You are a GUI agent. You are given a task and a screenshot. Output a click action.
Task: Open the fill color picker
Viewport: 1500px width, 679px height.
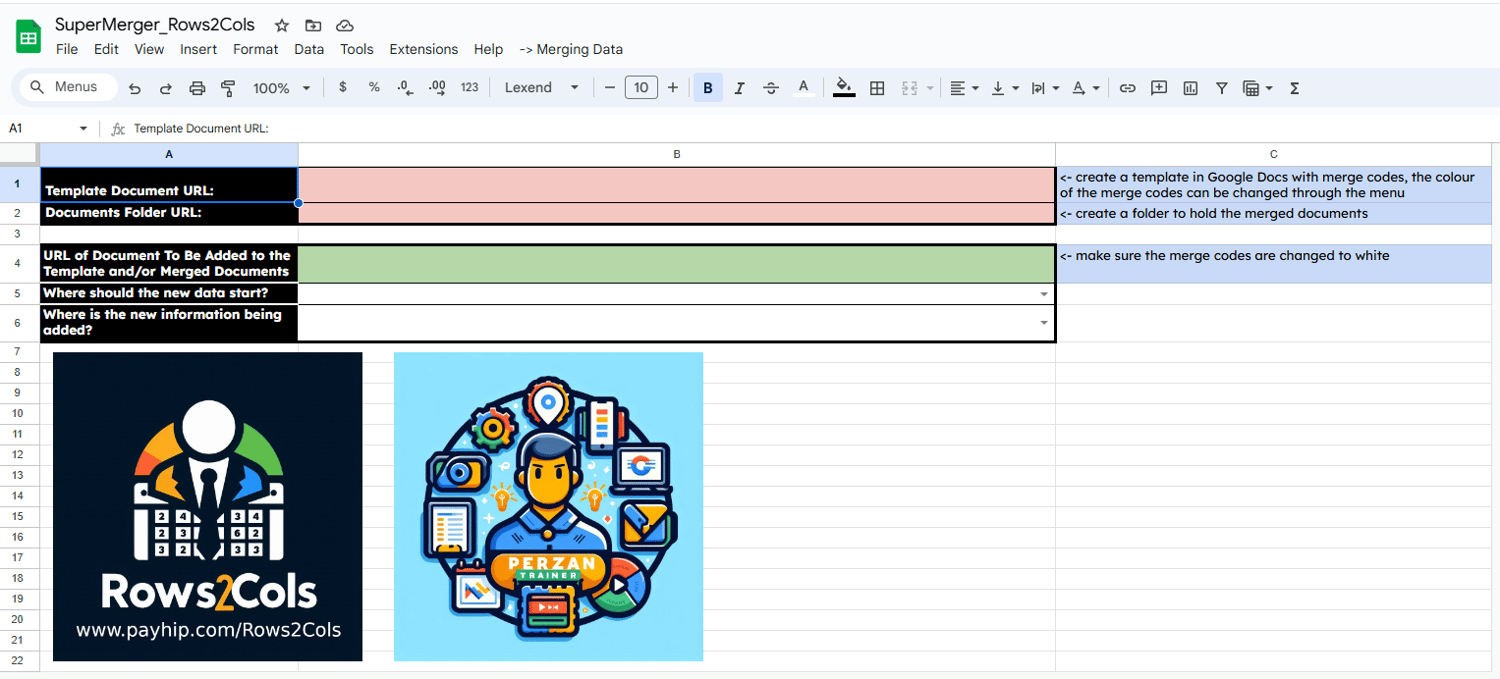[844, 88]
